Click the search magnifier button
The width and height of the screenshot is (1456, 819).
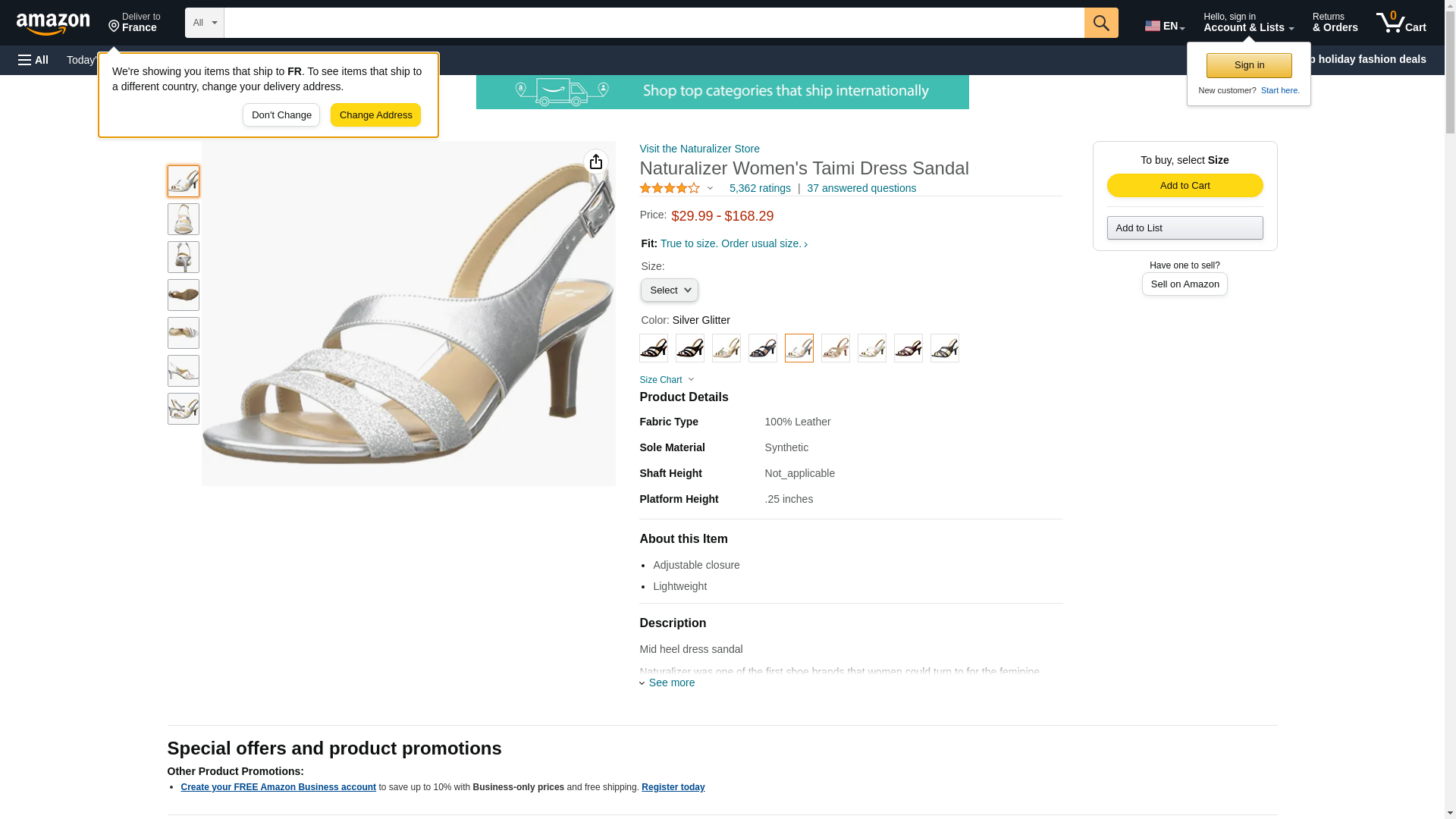[x=1100, y=23]
